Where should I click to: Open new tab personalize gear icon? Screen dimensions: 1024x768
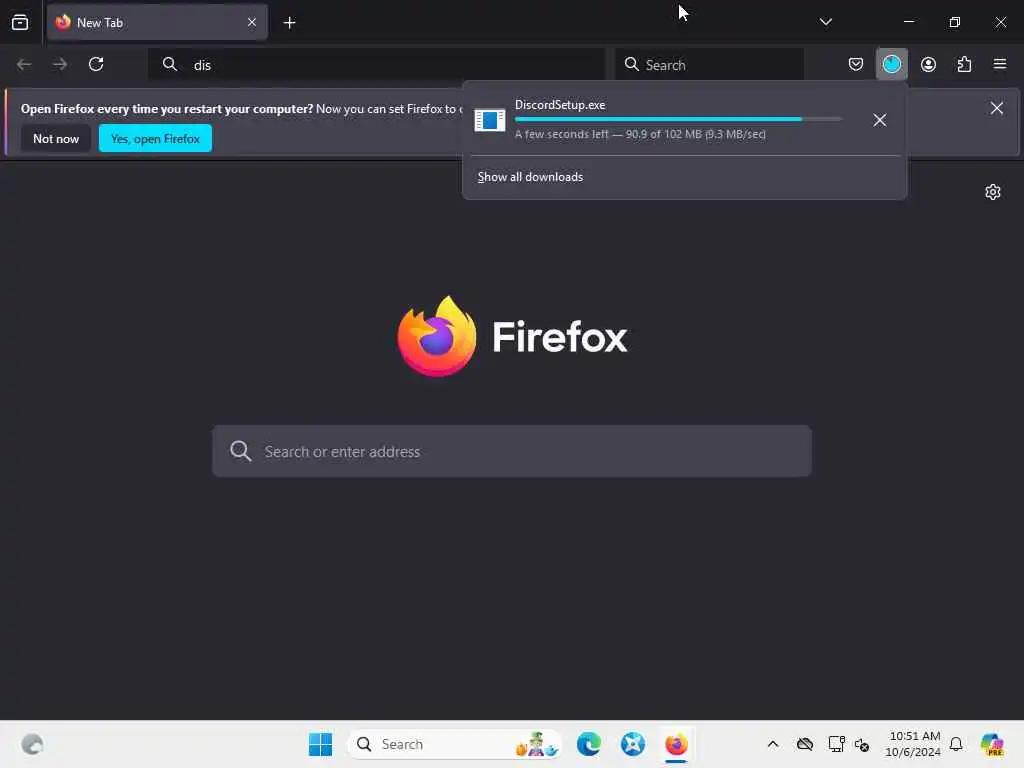pos(993,192)
